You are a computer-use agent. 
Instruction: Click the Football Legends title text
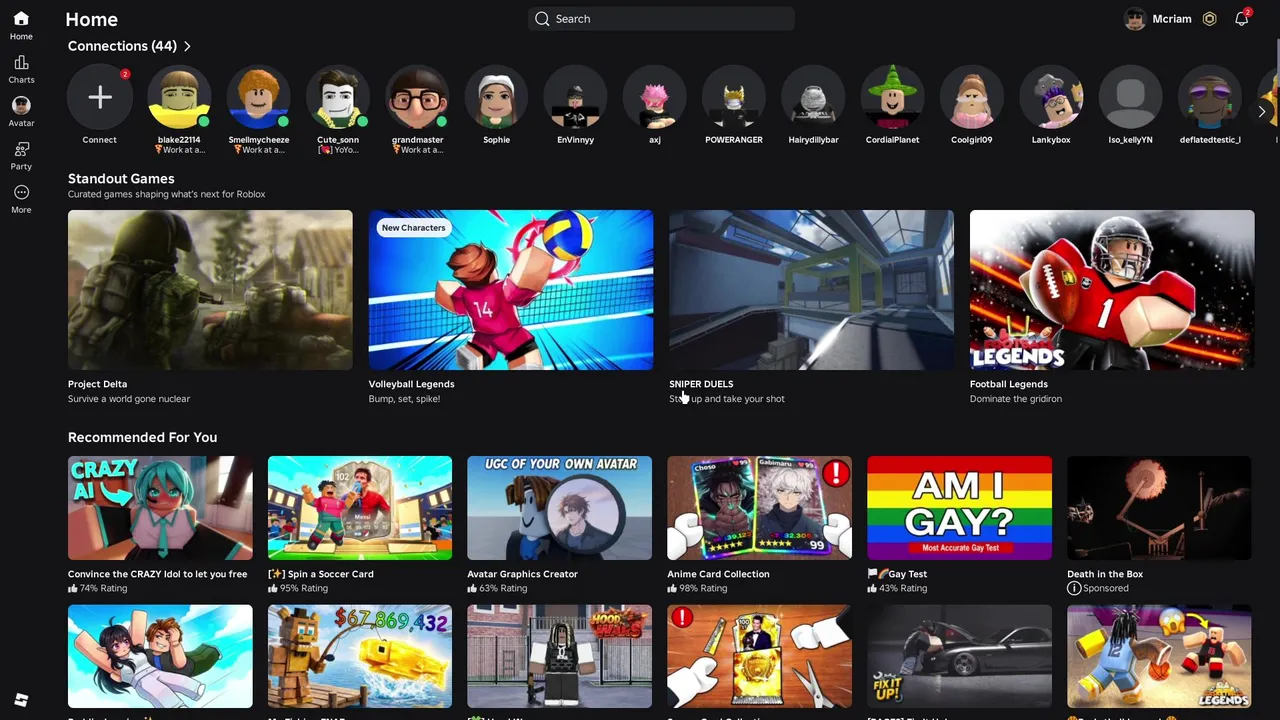click(x=1008, y=384)
